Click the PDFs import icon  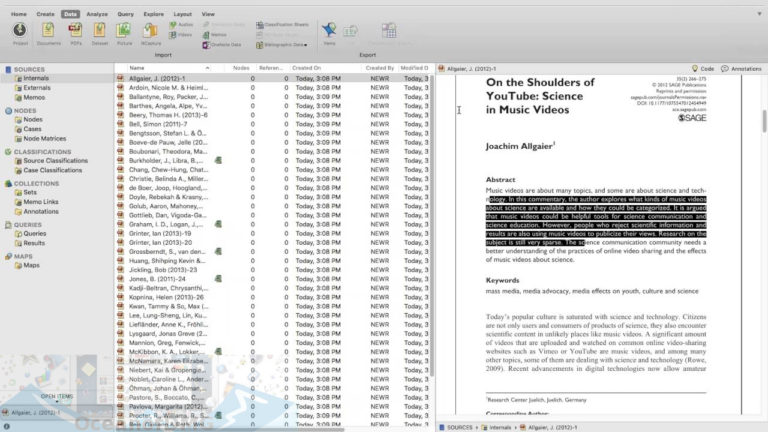(75, 33)
